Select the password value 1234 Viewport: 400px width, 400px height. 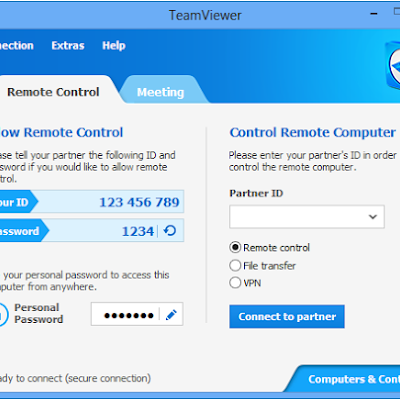coord(138,231)
